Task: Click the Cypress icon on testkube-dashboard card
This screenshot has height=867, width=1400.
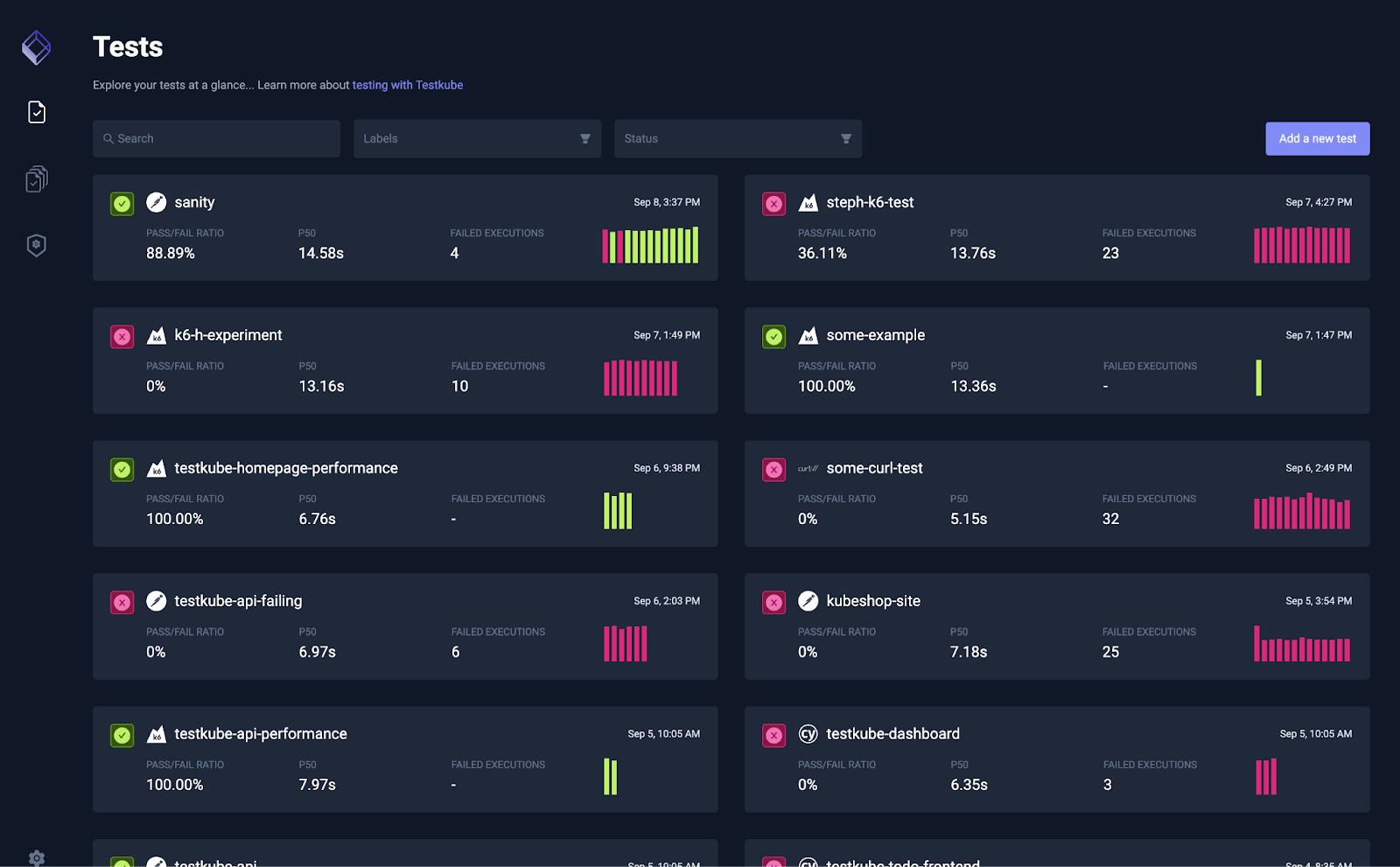Action: tap(808, 734)
